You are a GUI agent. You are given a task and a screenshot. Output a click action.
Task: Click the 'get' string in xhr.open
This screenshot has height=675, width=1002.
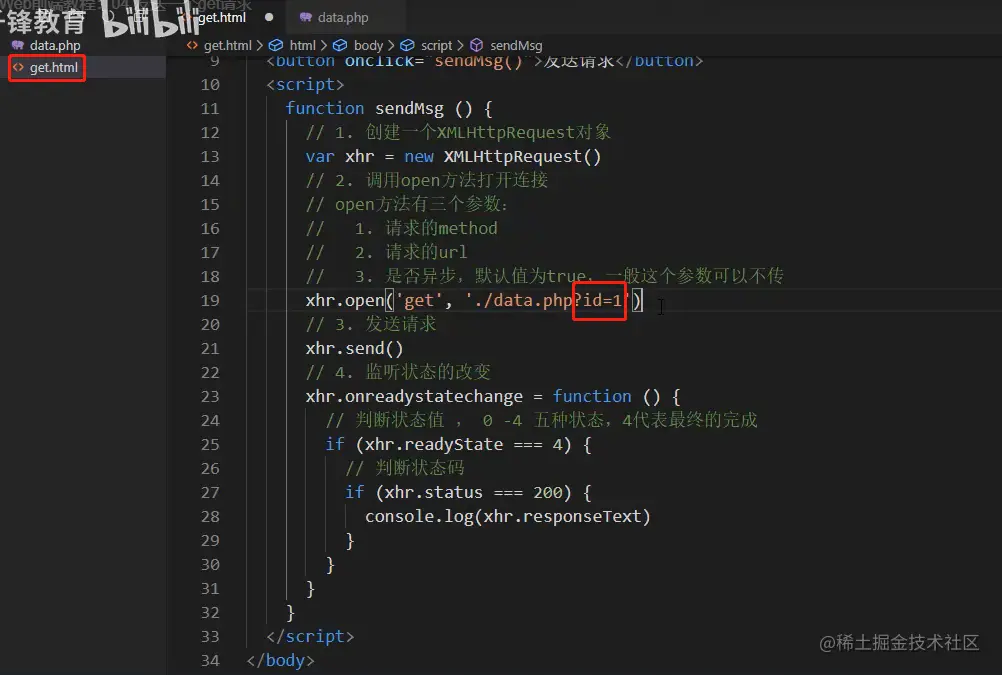419,300
